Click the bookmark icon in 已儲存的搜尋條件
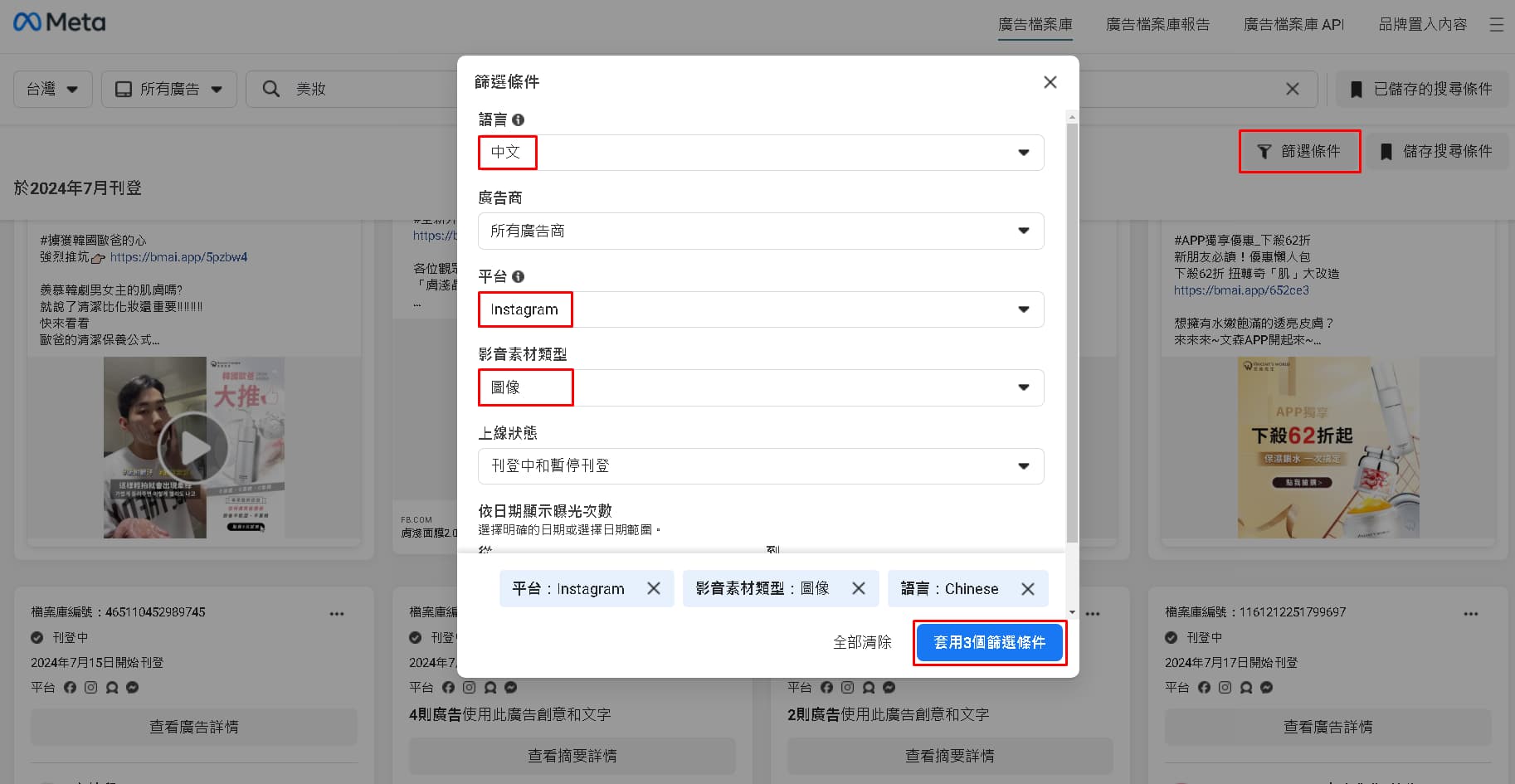 [x=1357, y=89]
